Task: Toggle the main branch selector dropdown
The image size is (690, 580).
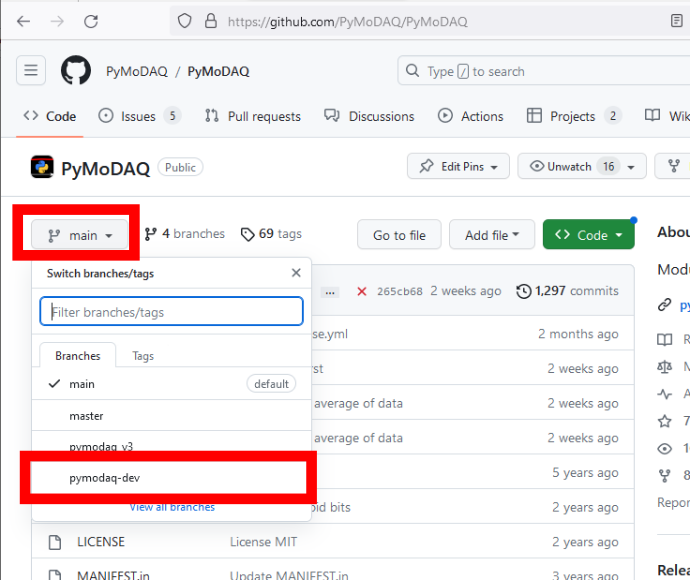Action: (80, 235)
